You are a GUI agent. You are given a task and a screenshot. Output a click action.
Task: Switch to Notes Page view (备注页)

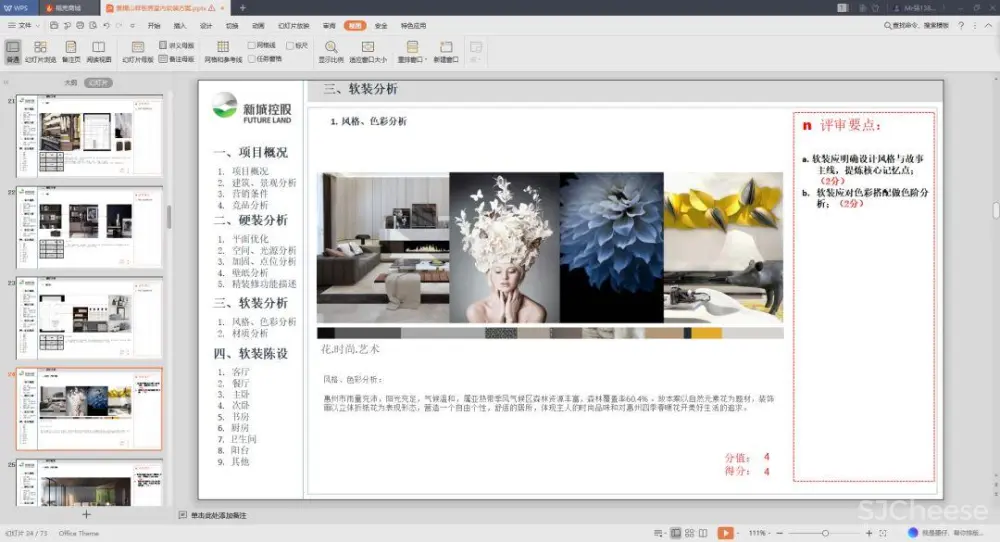(x=70, y=51)
